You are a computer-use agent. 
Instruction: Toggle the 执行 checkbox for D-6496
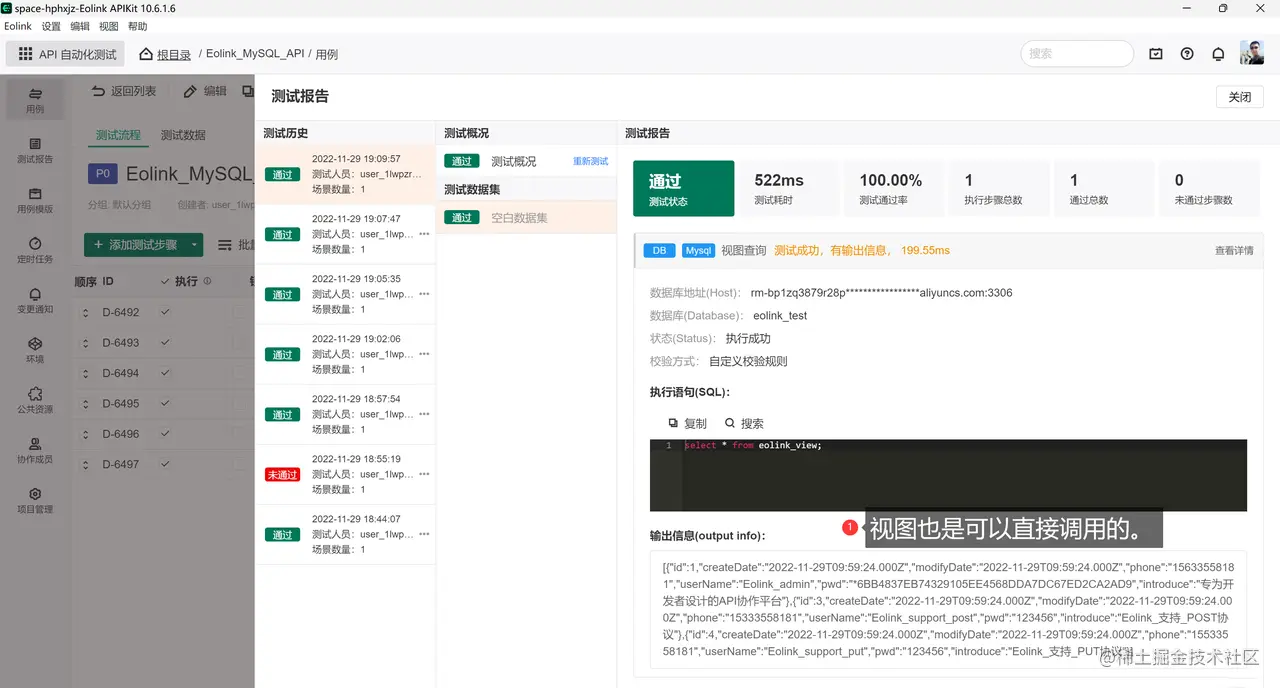tap(166, 434)
